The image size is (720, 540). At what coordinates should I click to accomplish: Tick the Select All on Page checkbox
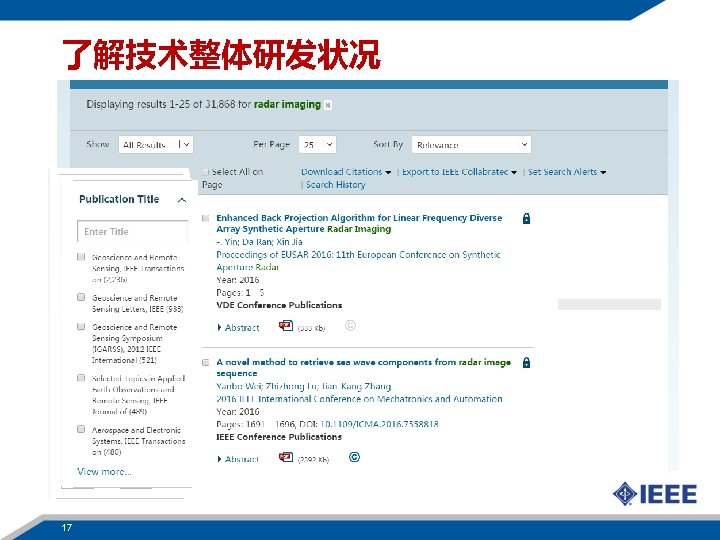pos(206,172)
